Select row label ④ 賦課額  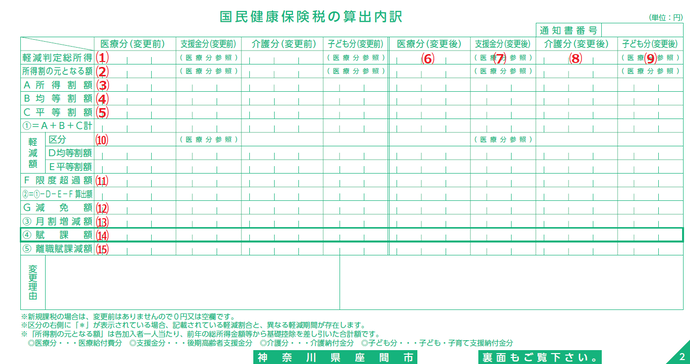tap(57, 235)
